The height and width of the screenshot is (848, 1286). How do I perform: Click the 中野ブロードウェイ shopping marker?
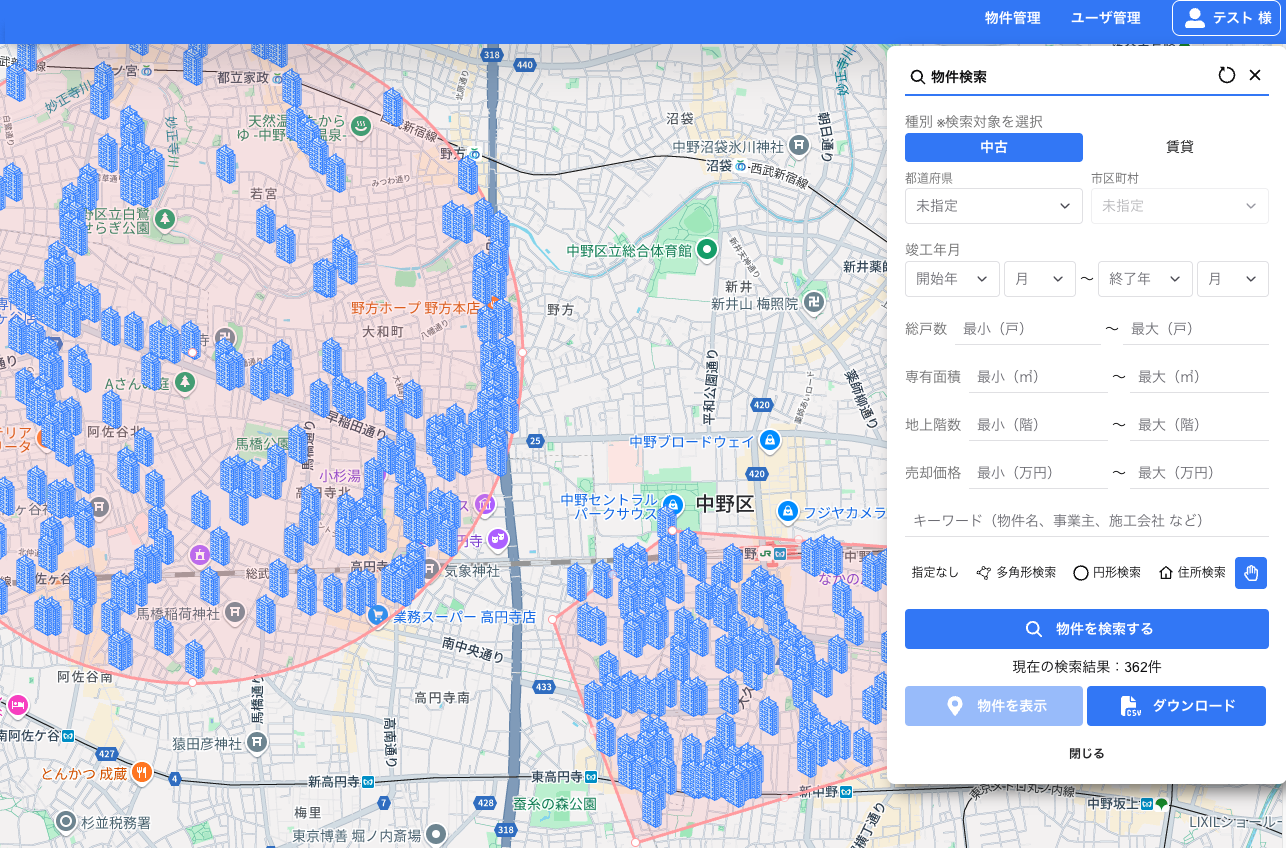point(769,440)
